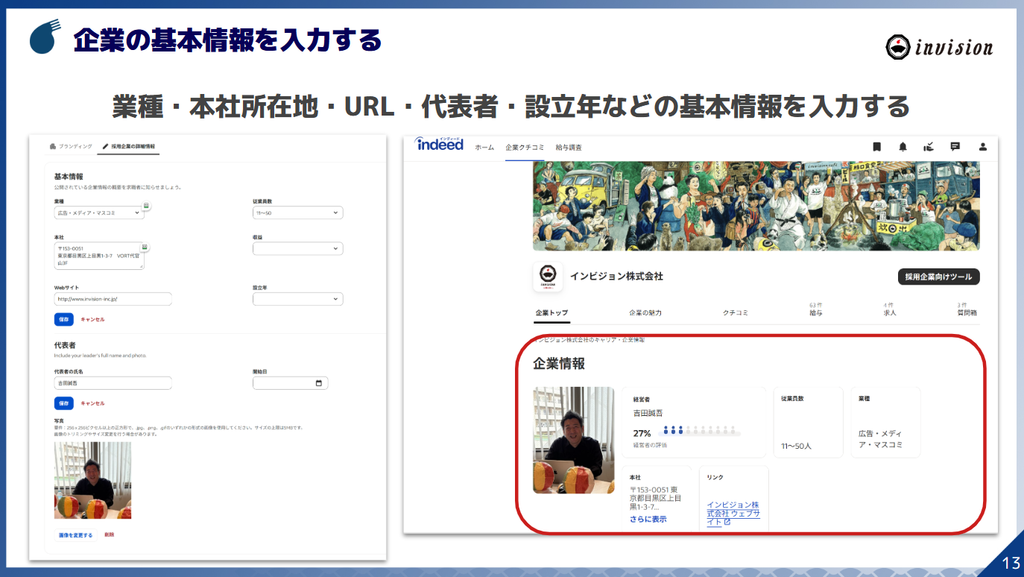
Task: Click the 吉田誠吾 name in 経営者 card
Action: pos(648,413)
